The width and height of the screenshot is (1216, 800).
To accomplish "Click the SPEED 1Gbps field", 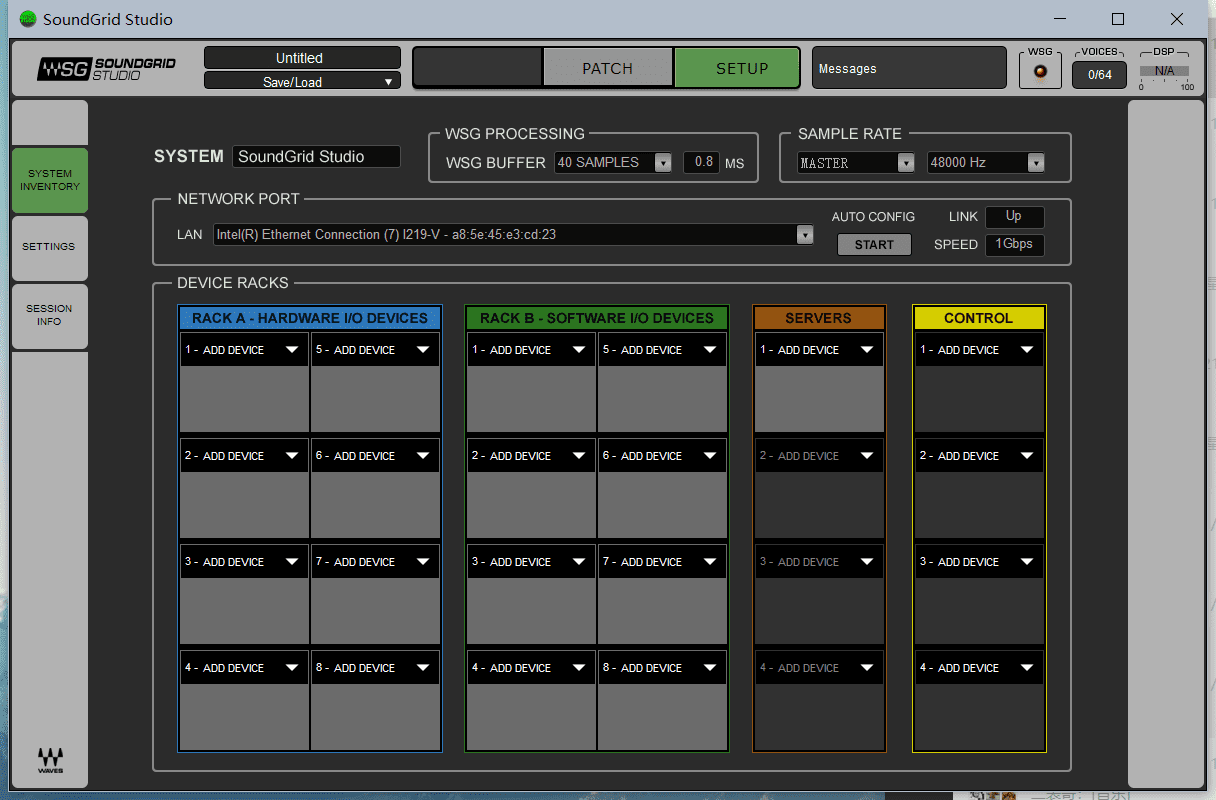I will click(x=1014, y=245).
